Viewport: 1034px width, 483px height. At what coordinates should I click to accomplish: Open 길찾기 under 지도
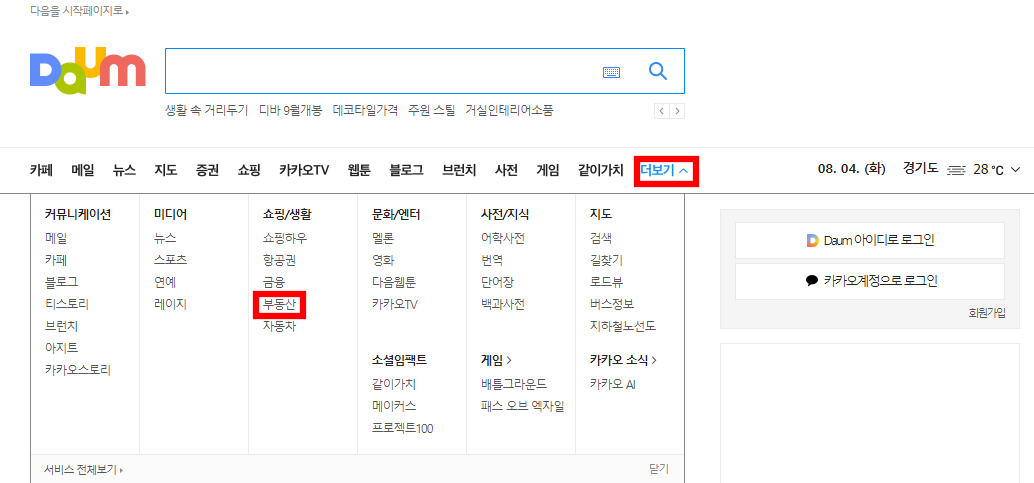(x=607, y=260)
